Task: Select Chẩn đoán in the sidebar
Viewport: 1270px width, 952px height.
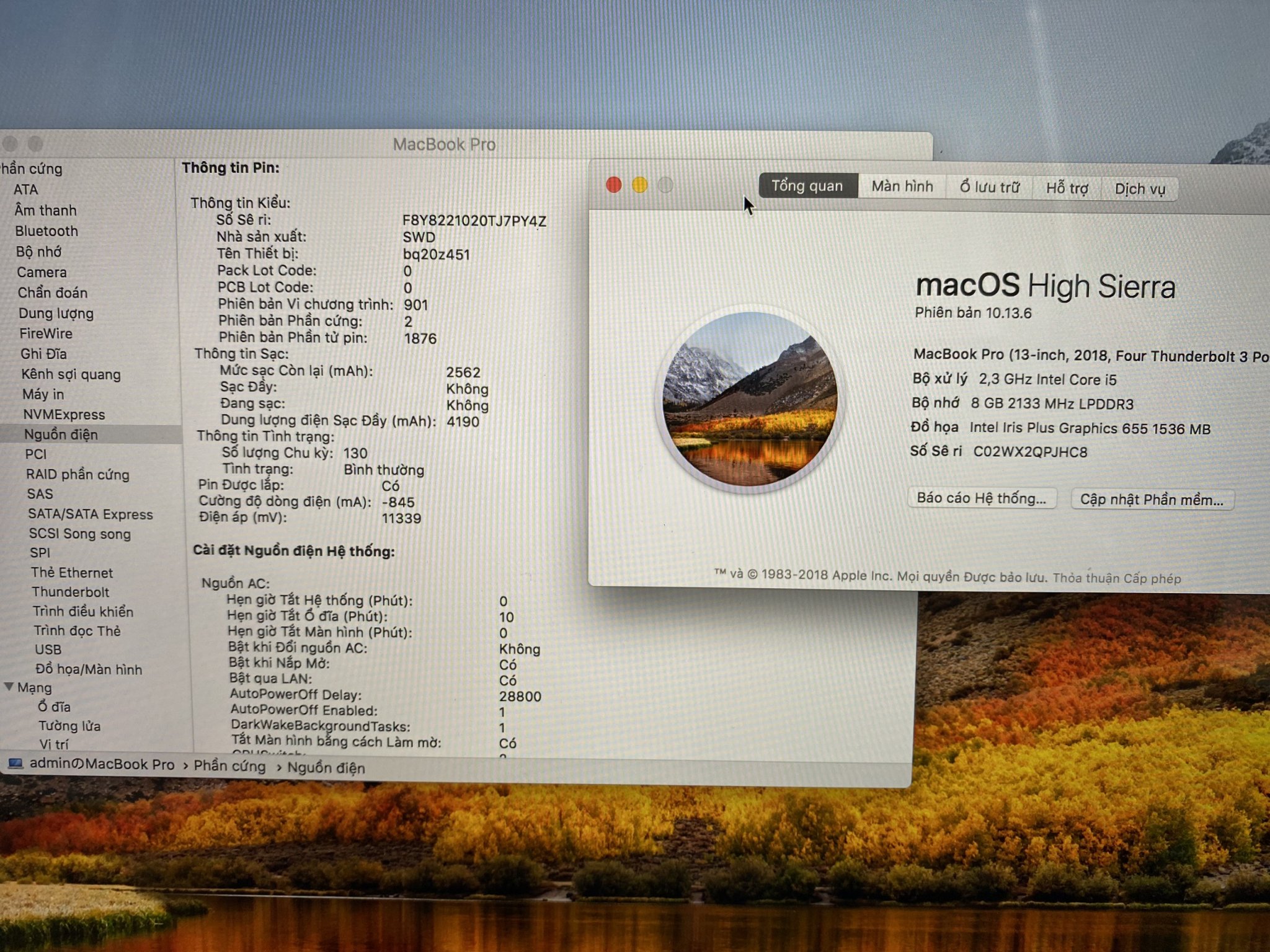Action: 53,293
